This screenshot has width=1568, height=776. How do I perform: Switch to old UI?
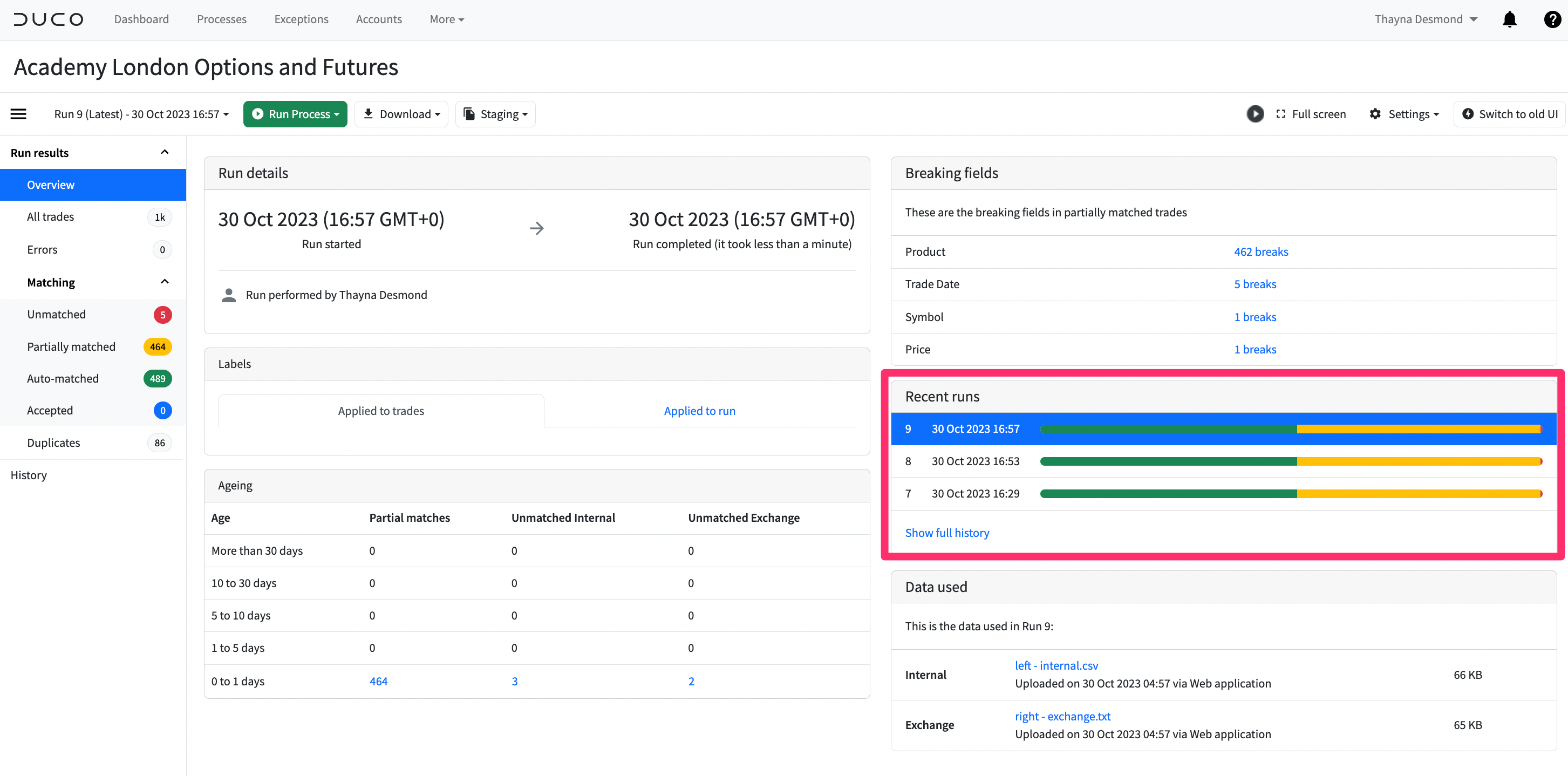coord(1509,114)
